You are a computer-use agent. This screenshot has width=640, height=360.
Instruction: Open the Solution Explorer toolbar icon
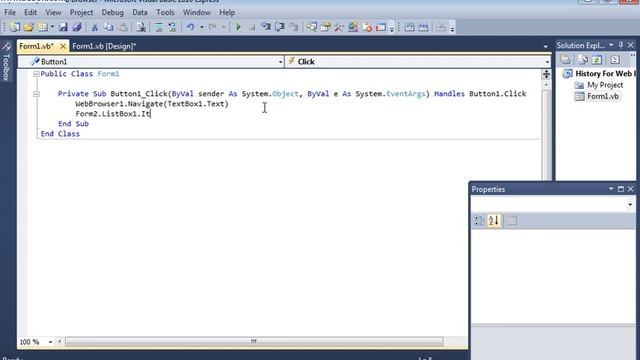[x=312, y=27]
